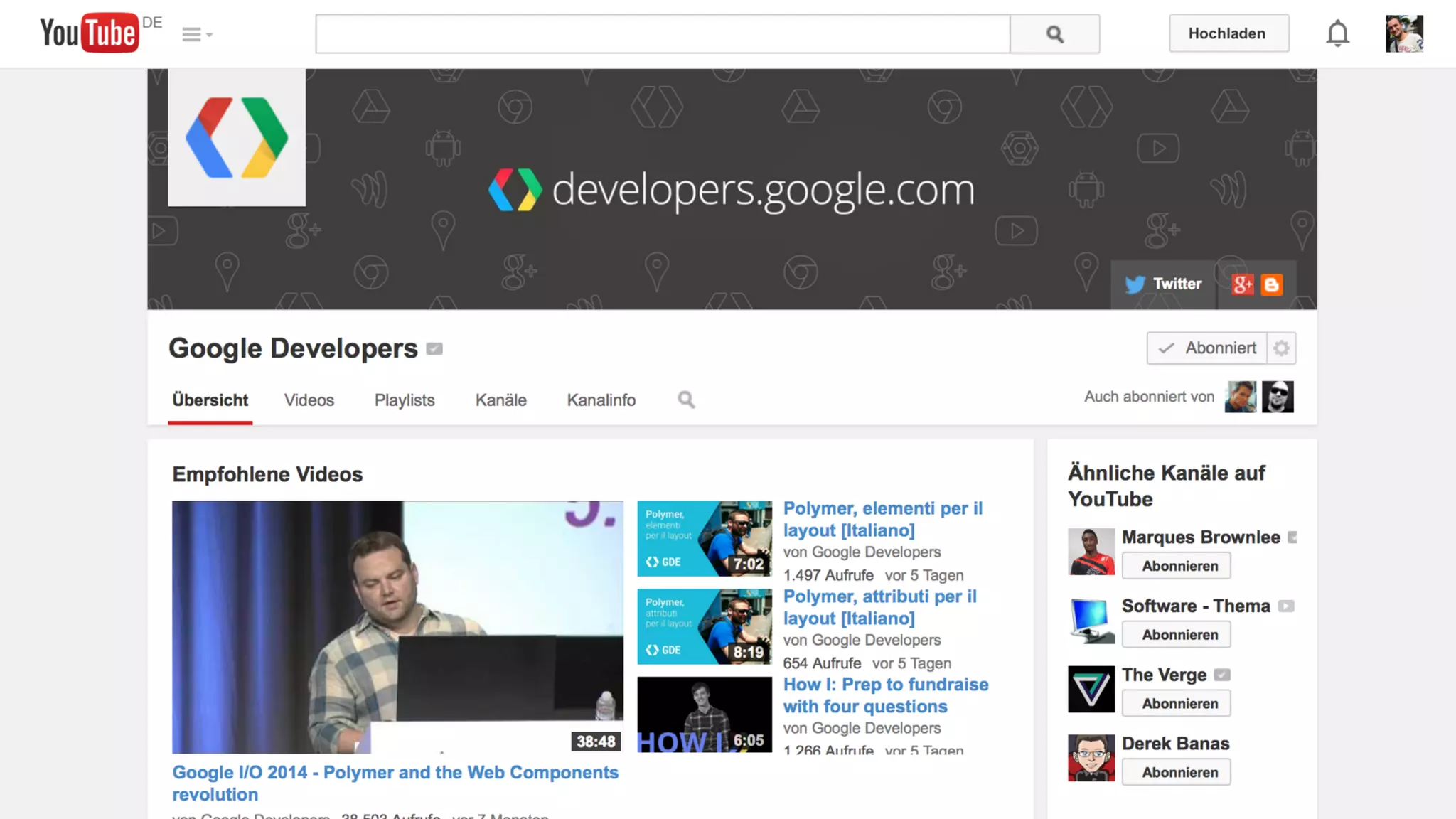The width and height of the screenshot is (1456, 819).
Task: Open the Kanalinfo tab
Action: [x=601, y=400]
